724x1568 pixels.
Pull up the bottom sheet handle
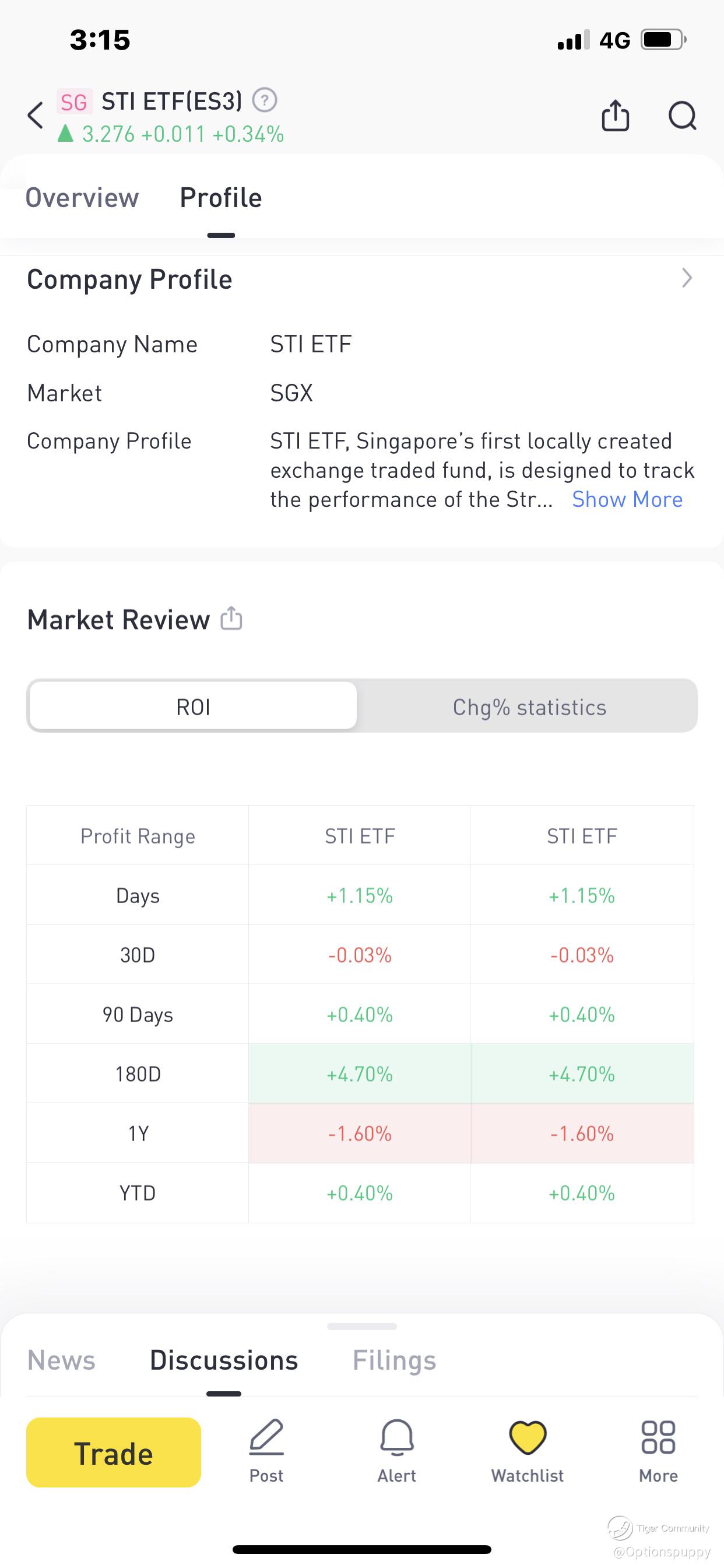point(362,1326)
